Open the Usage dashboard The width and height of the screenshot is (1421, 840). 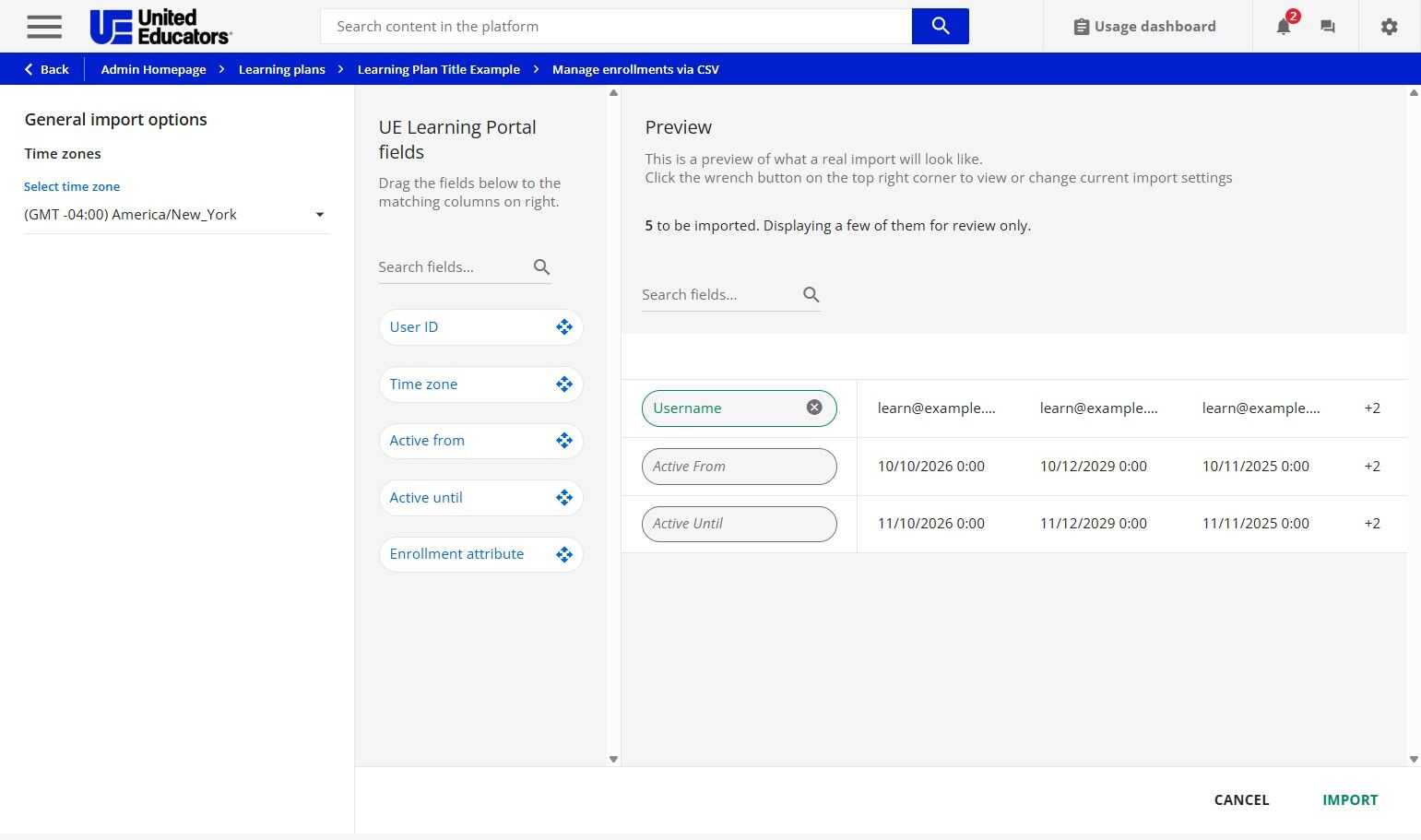click(x=1144, y=27)
